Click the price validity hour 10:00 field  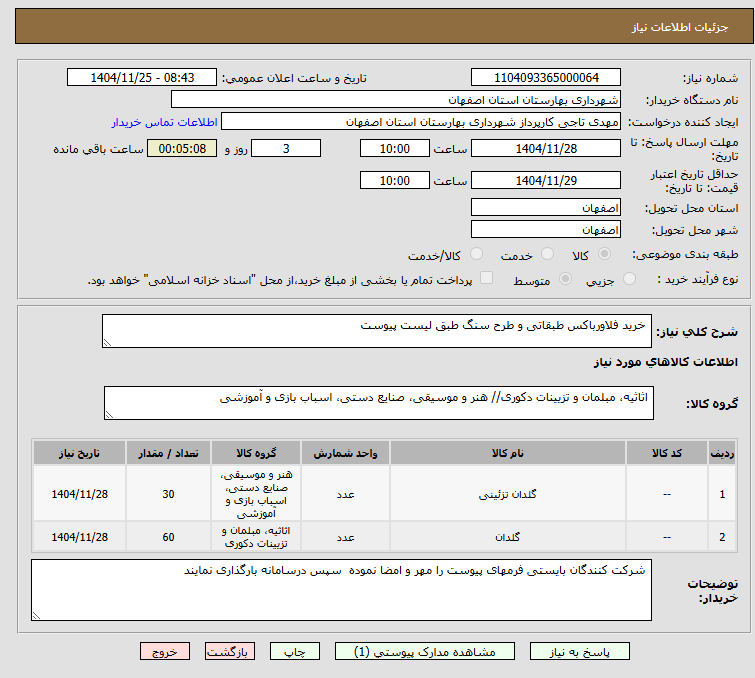395,180
